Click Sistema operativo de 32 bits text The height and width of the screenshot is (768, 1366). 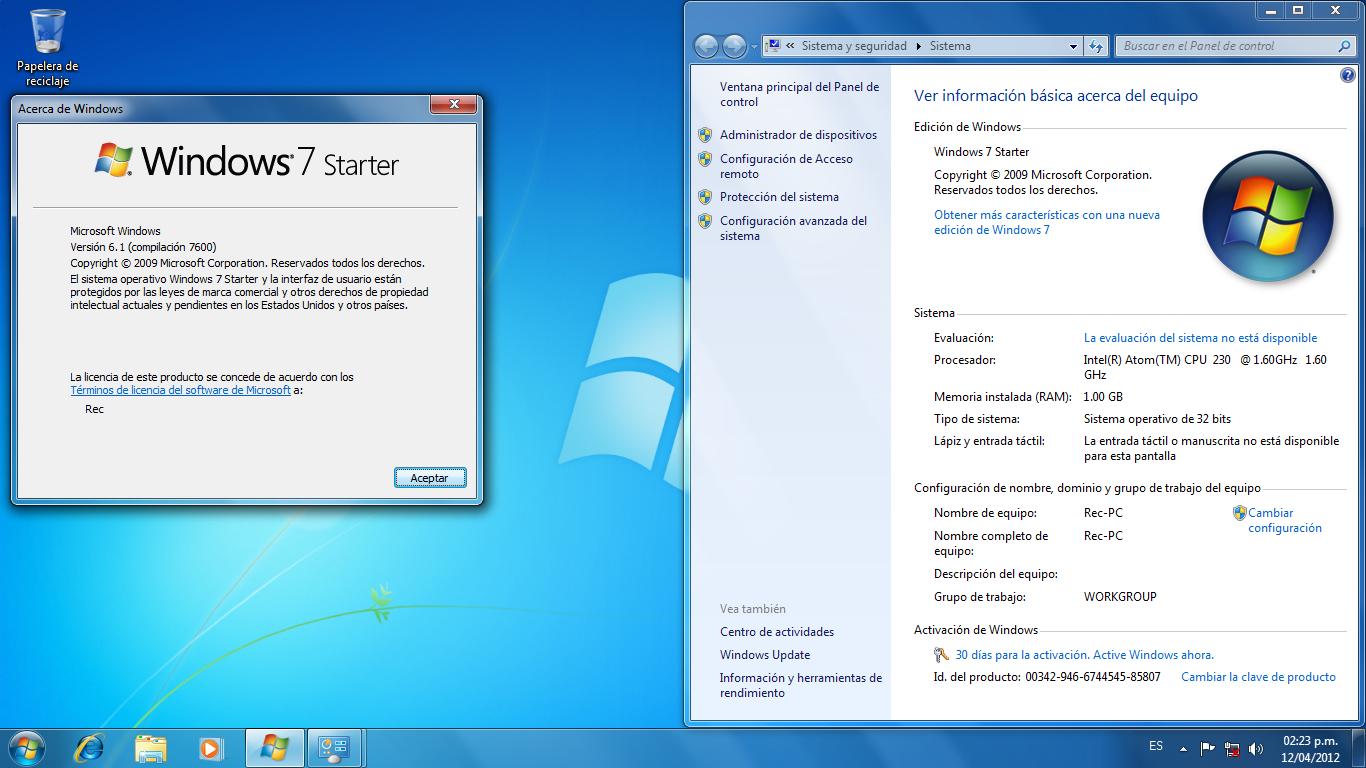(x=1157, y=419)
